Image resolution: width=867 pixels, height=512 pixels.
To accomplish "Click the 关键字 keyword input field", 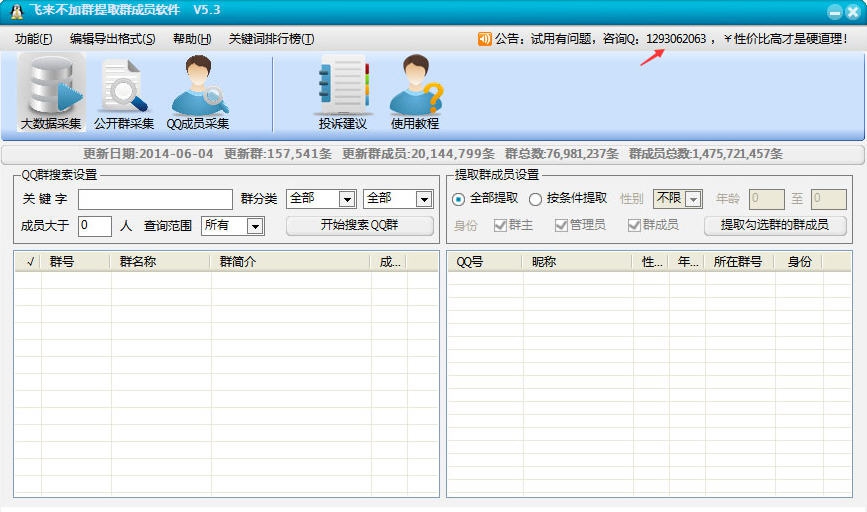I will (155, 199).
